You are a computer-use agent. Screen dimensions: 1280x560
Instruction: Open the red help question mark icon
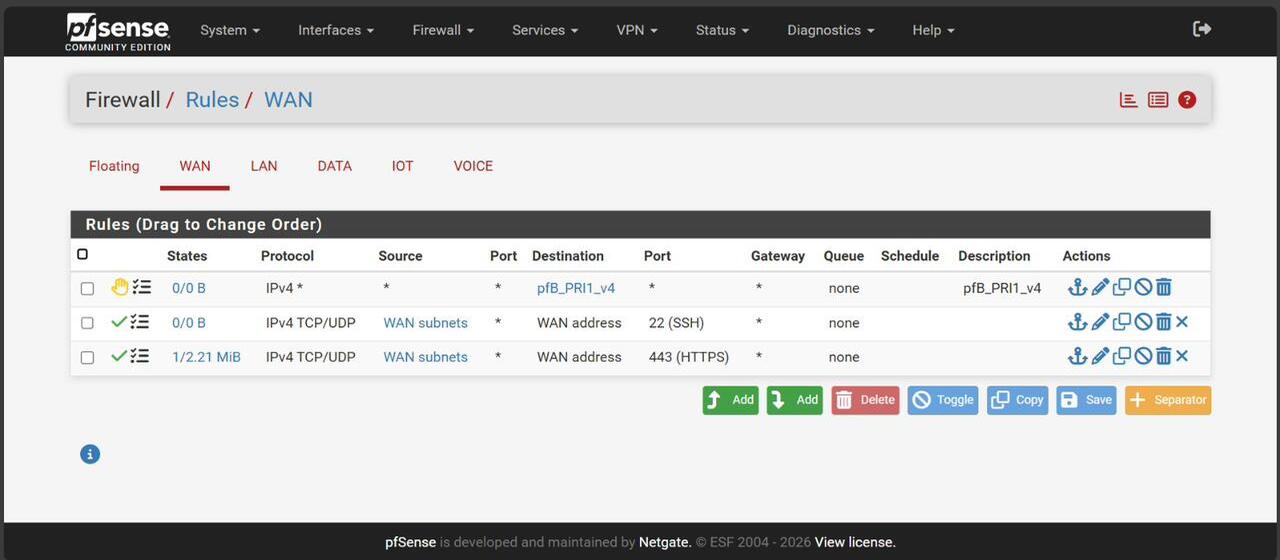click(x=1187, y=100)
